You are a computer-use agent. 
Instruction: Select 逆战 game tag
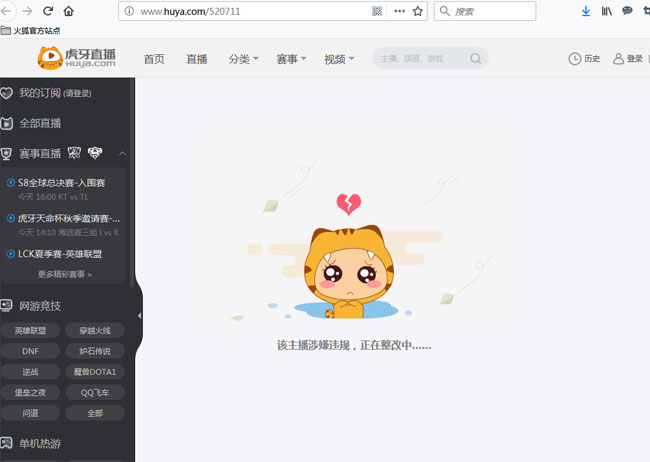30,372
